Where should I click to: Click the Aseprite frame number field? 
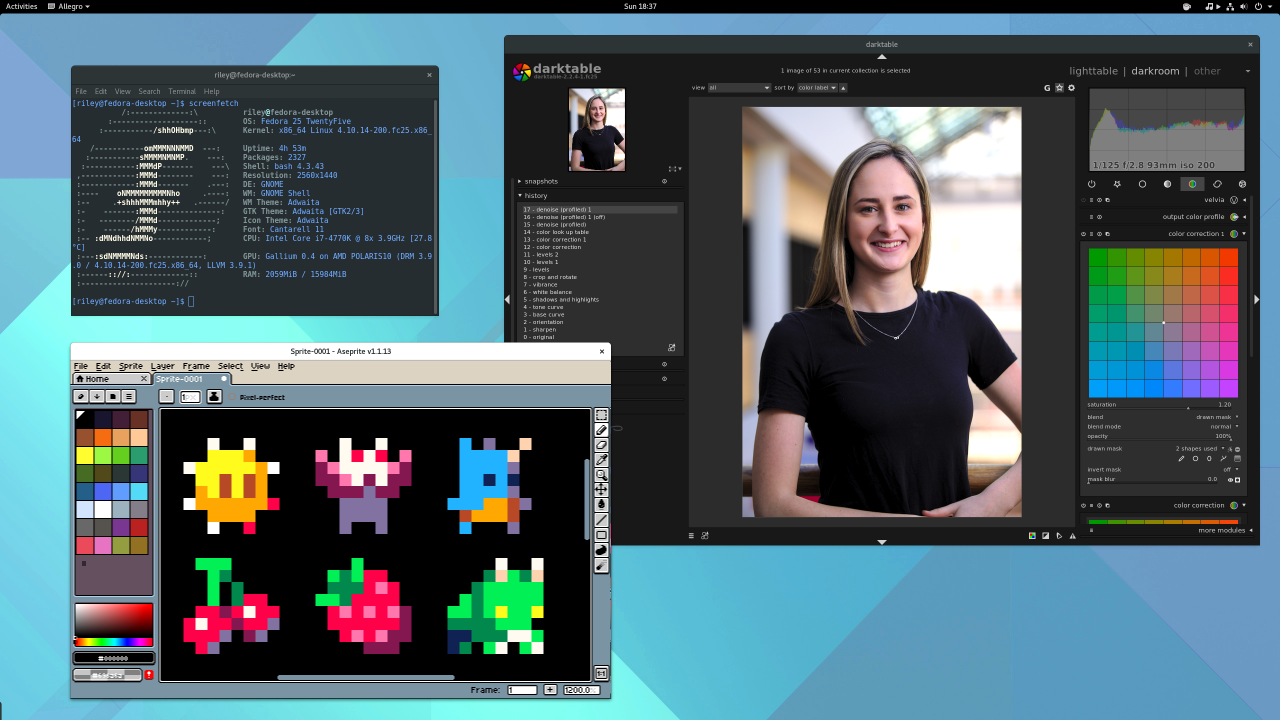point(522,690)
